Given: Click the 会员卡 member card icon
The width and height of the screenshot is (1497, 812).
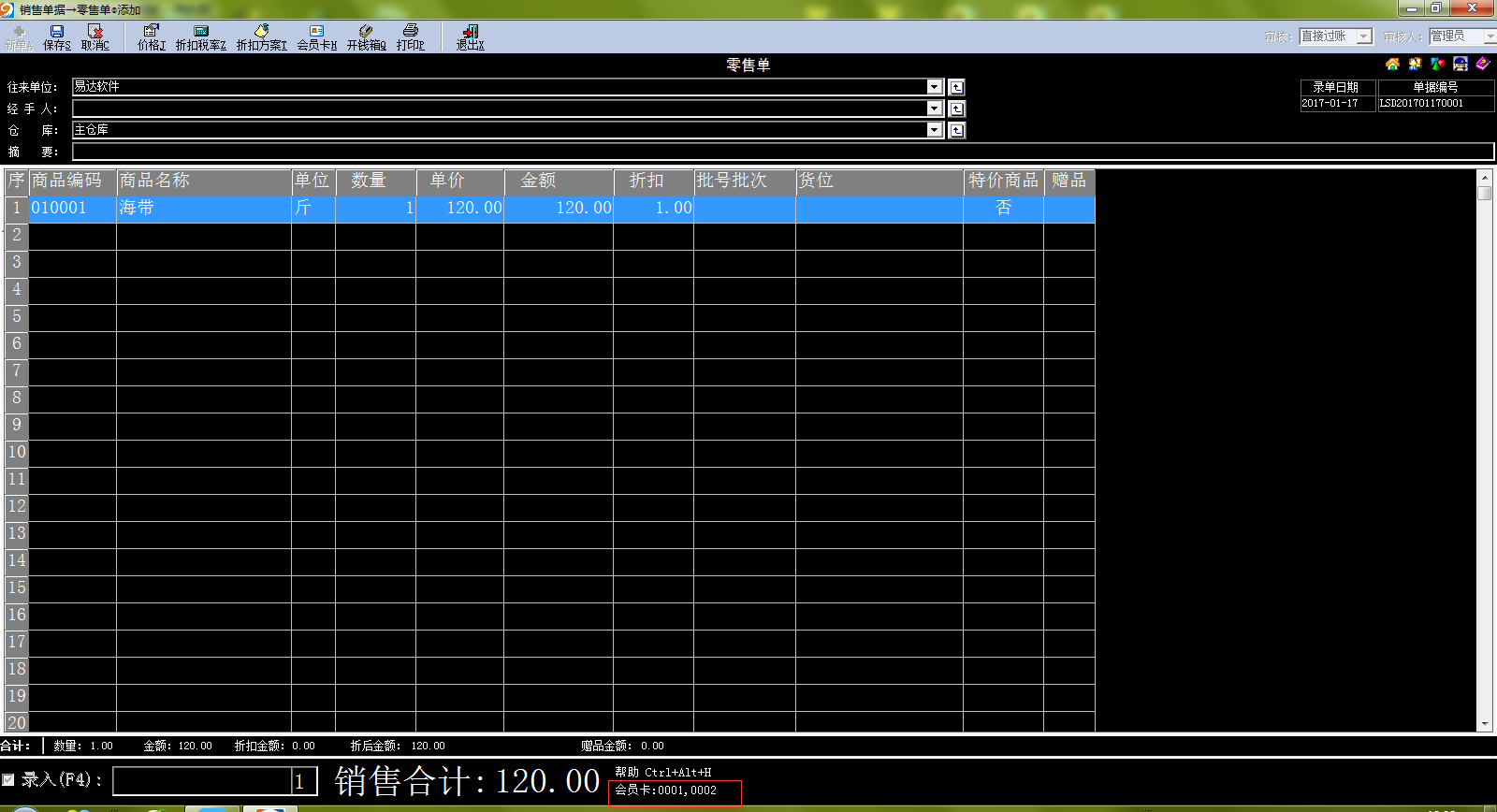Looking at the screenshot, I should [316, 36].
